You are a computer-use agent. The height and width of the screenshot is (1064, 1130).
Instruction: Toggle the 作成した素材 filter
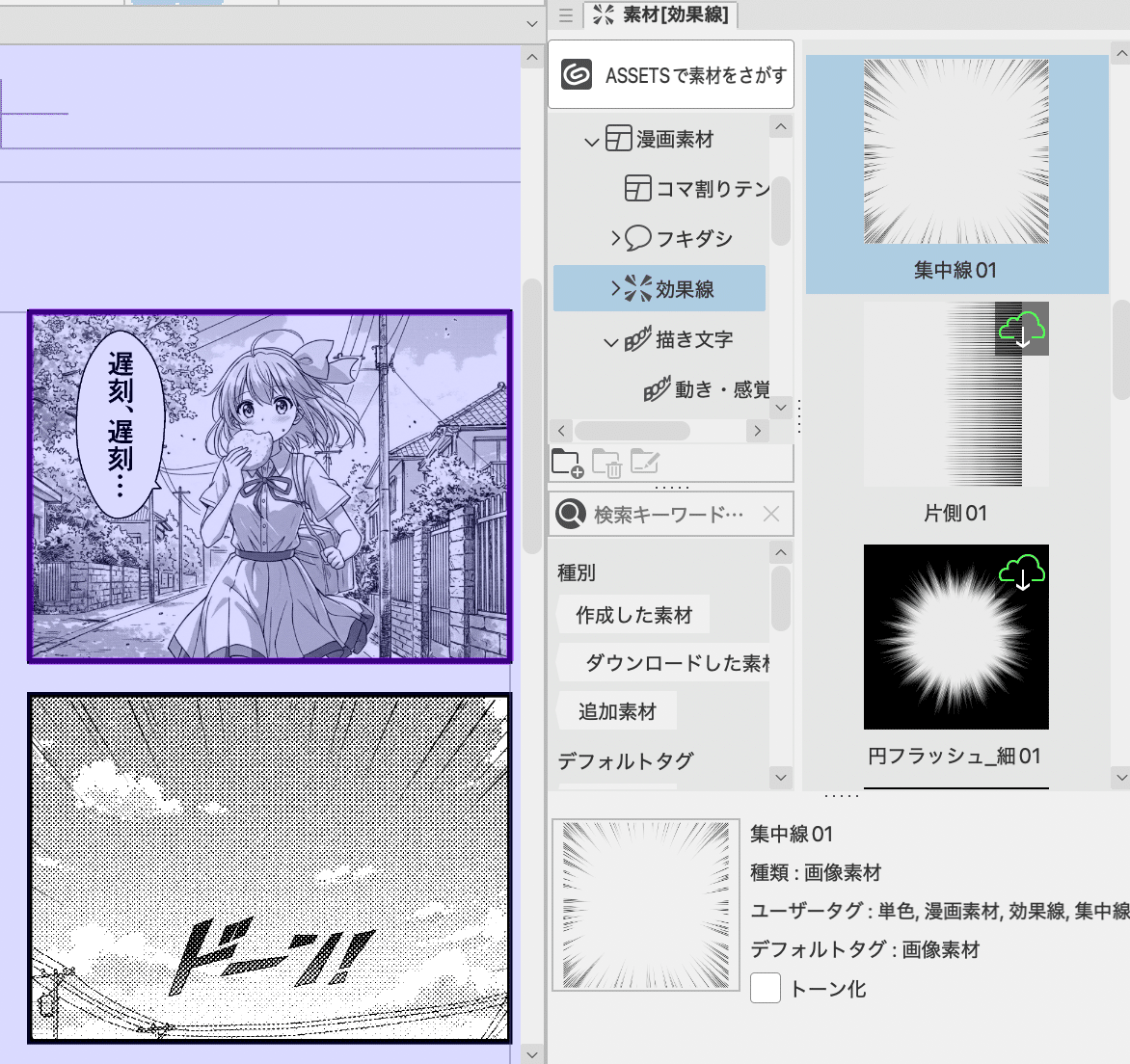coord(632,614)
